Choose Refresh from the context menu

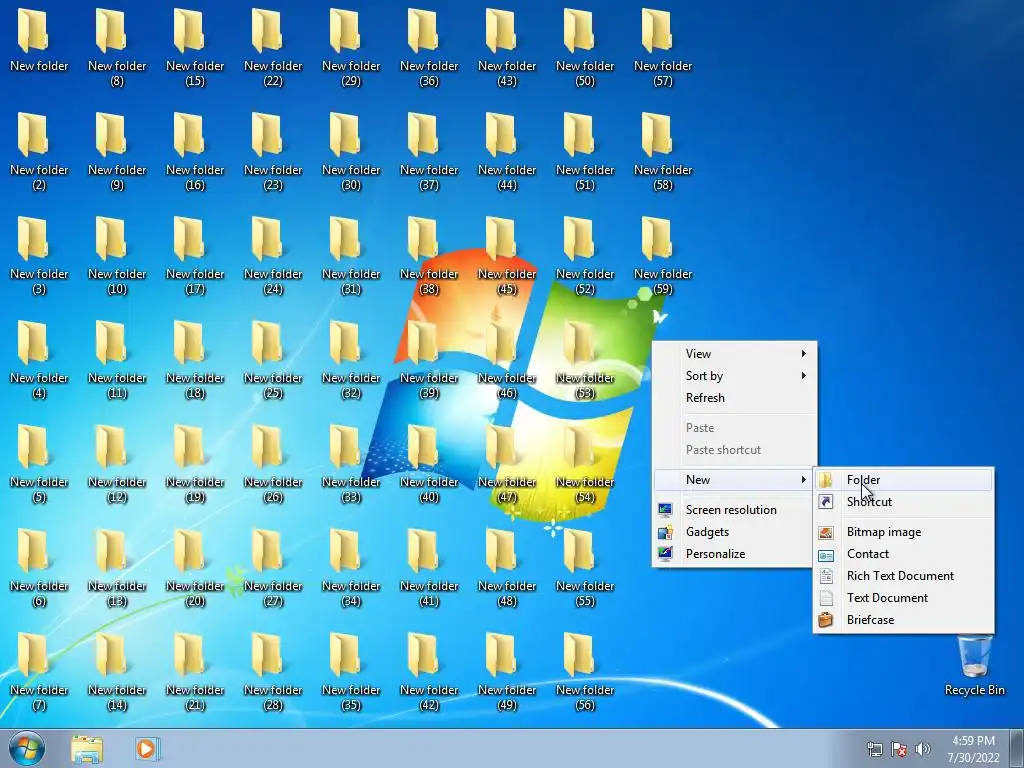click(x=735, y=398)
